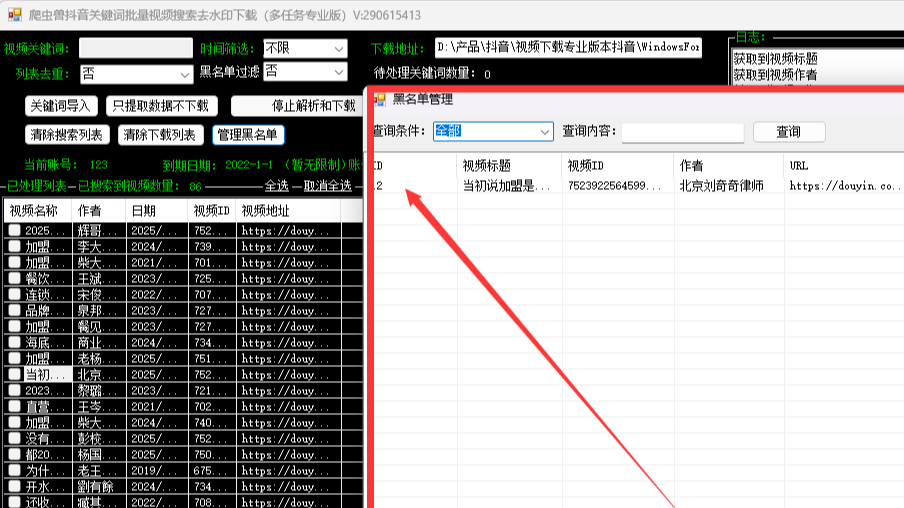Screen dimensions: 904x508
Task: Click author cell 黎璐 in 2023 row
Action: [x=99, y=390]
